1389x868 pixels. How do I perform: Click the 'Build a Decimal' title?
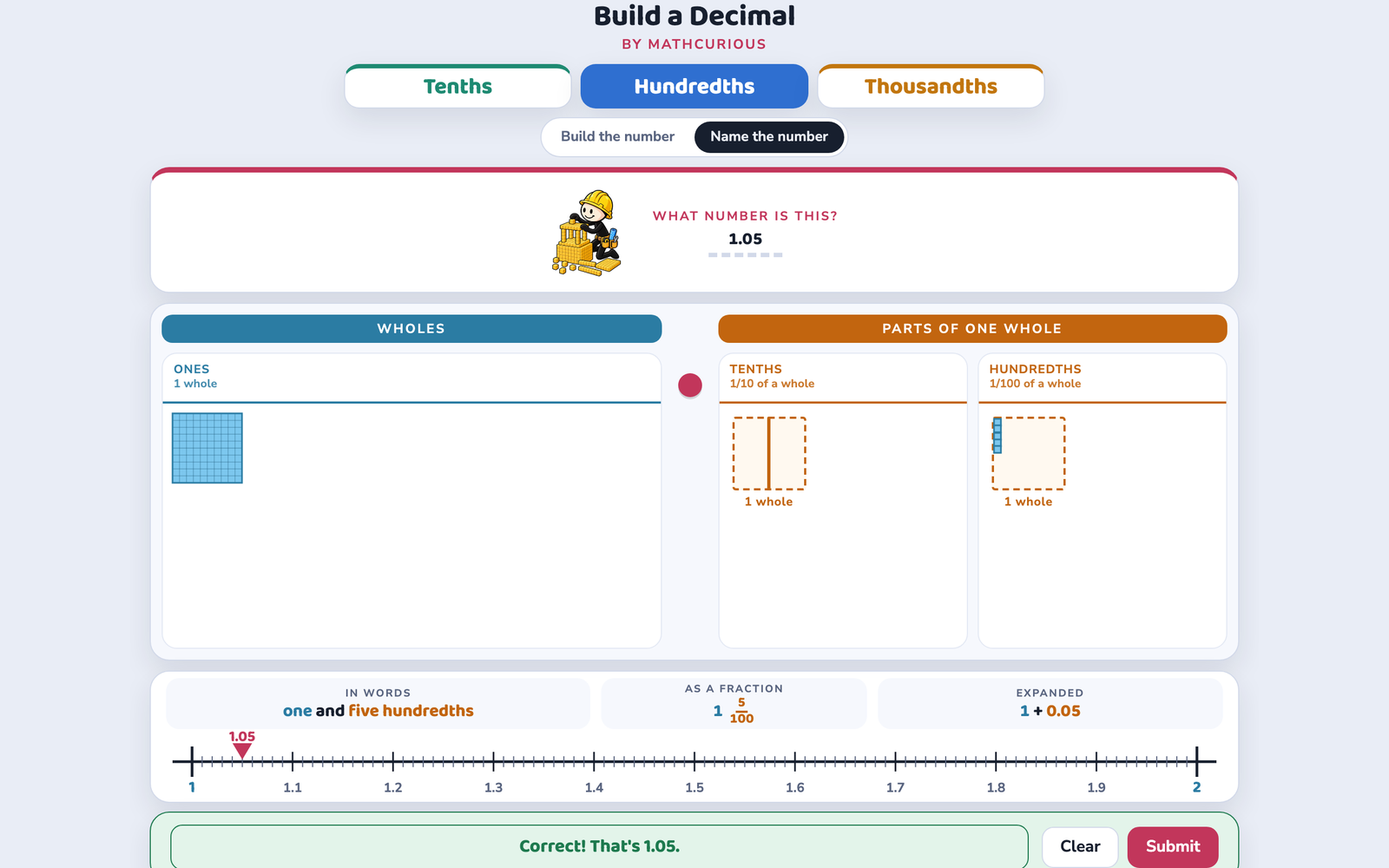(x=694, y=16)
